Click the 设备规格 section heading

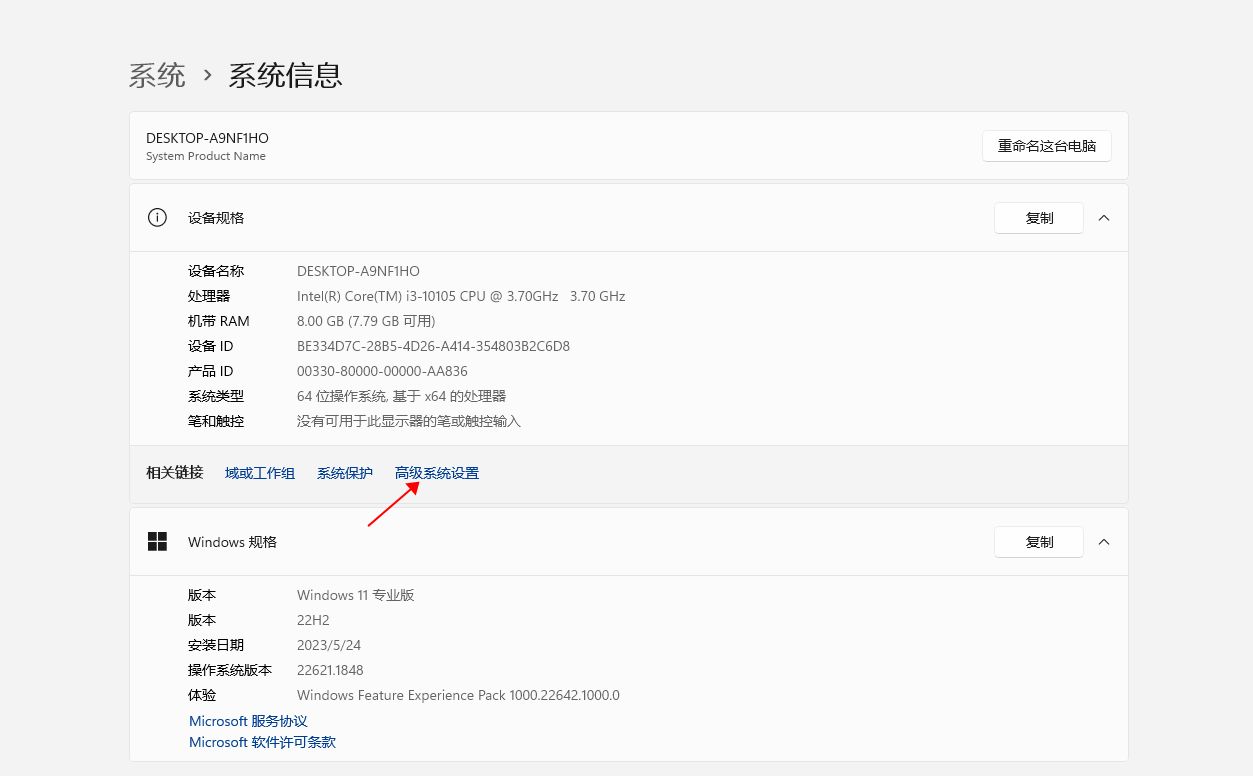click(216, 218)
